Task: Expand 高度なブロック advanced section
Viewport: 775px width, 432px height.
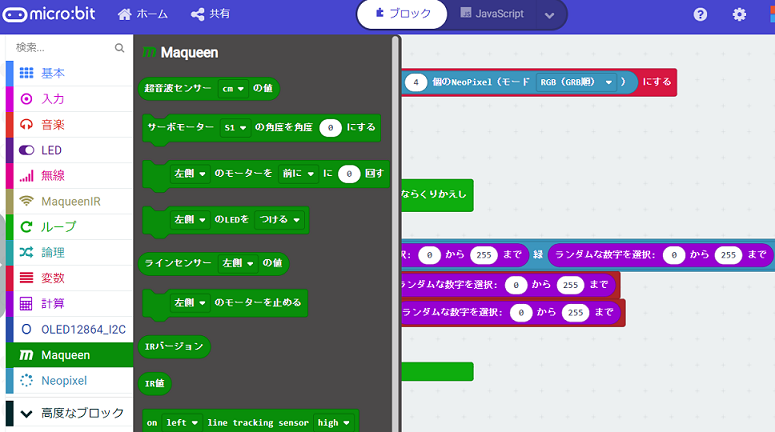Action: click(69, 413)
